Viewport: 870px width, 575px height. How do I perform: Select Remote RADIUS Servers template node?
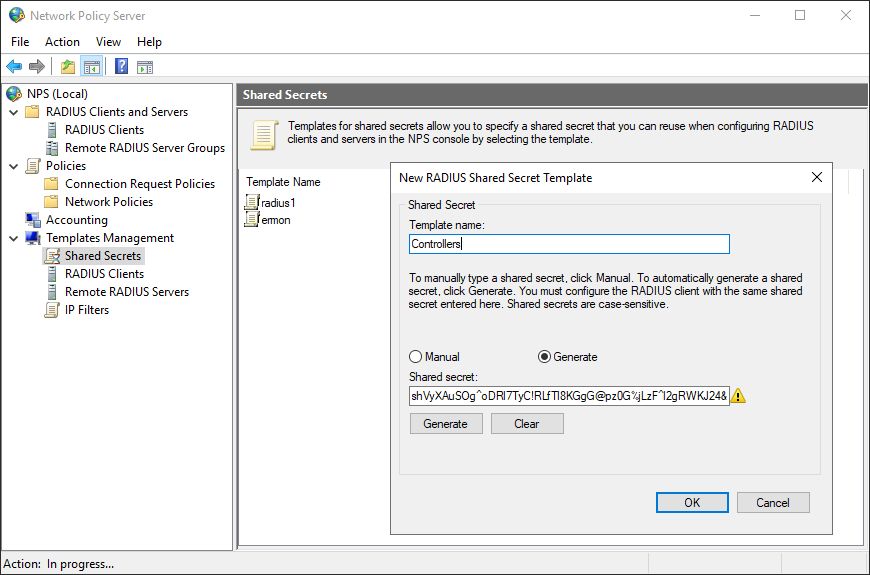tap(127, 292)
